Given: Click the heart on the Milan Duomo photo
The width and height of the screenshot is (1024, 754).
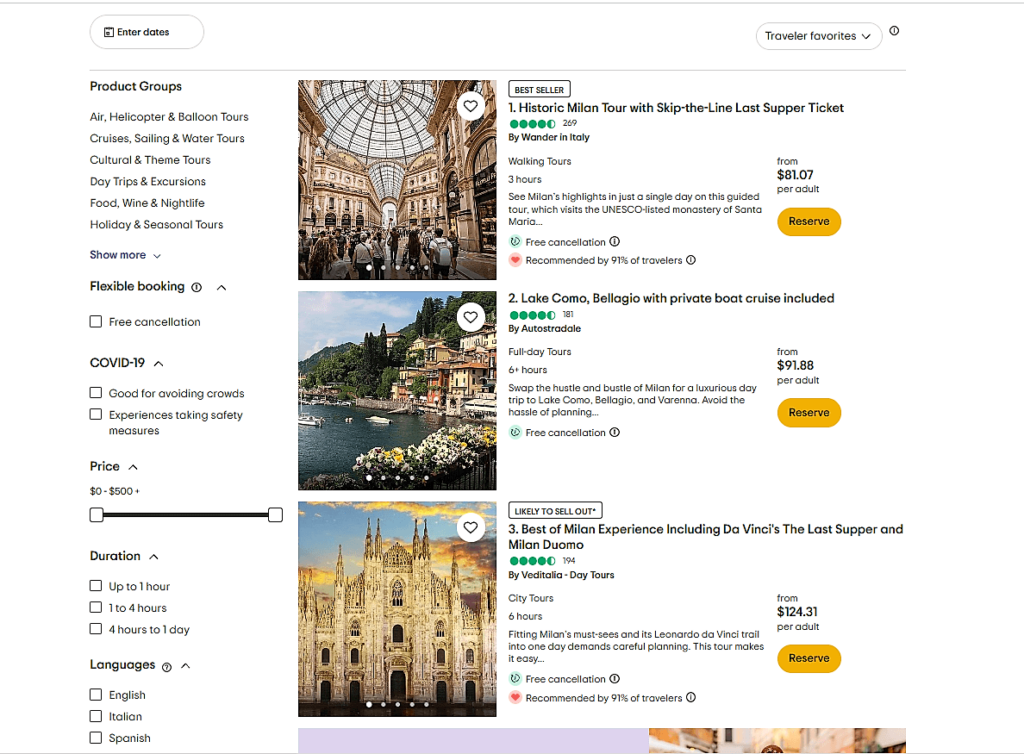Looking at the screenshot, I should coord(470,527).
